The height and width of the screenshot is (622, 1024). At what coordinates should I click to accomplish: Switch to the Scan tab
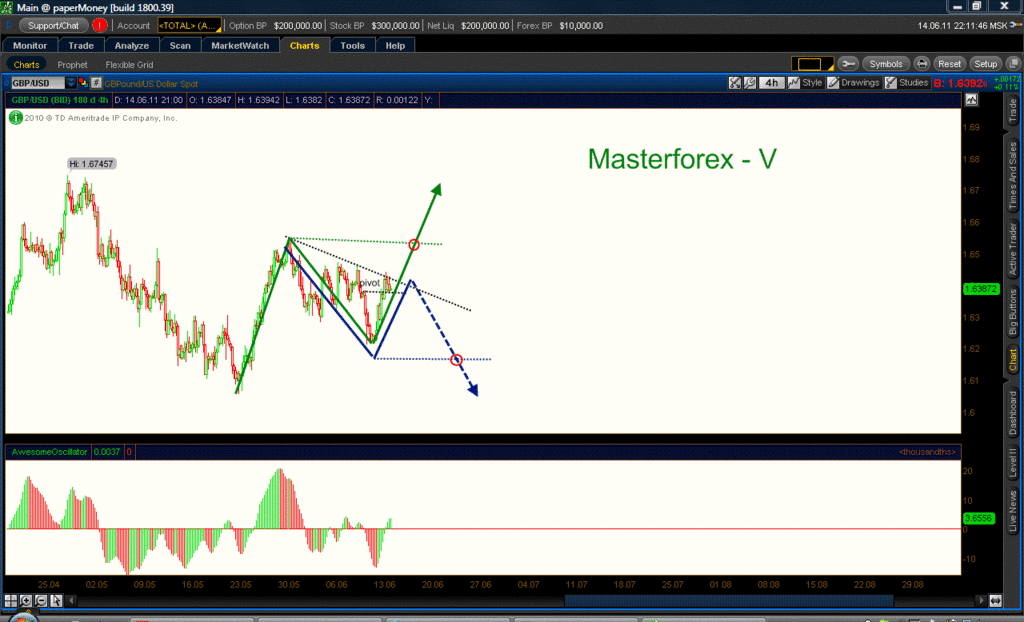point(180,46)
